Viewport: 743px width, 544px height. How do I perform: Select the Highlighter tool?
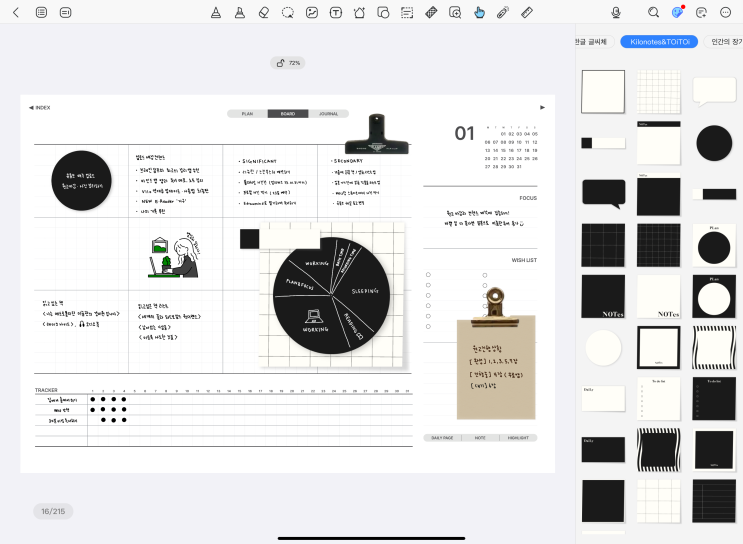pyautogui.click(x=240, y=13)
